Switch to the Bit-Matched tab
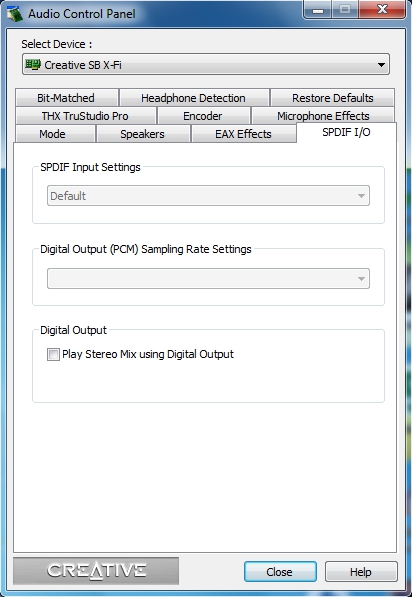Screen dimensions: 412x597 click(x=66, y=98)
